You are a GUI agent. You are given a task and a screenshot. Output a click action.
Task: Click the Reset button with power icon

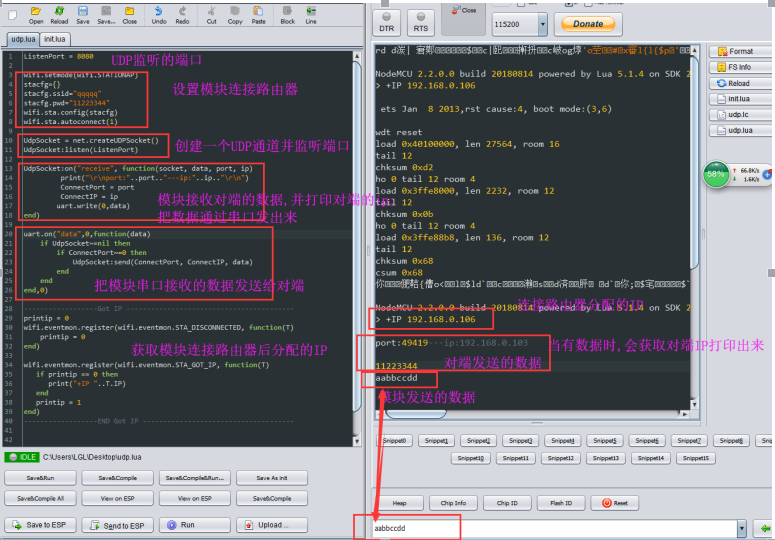tap(614, 503)
